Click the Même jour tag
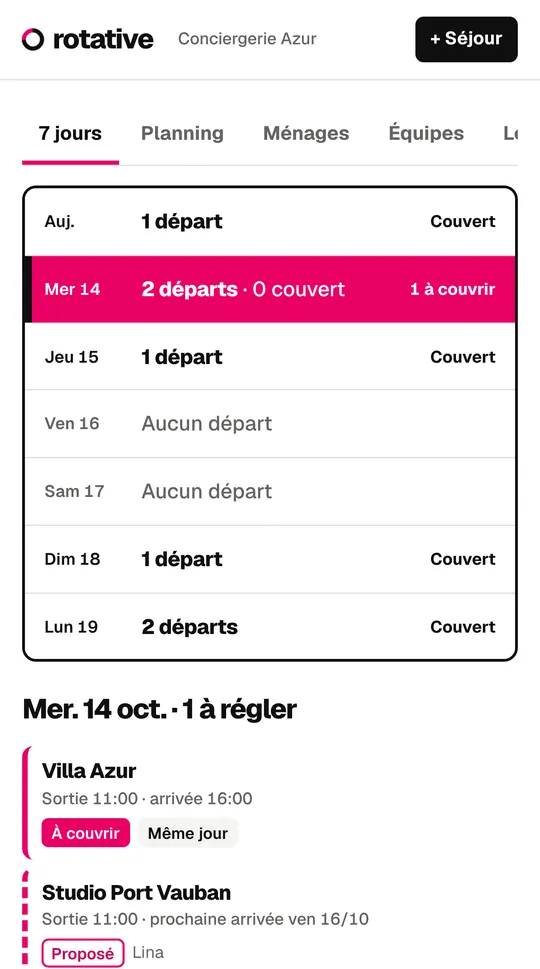Screen dimensions: 540x969 tap(188, 833)
